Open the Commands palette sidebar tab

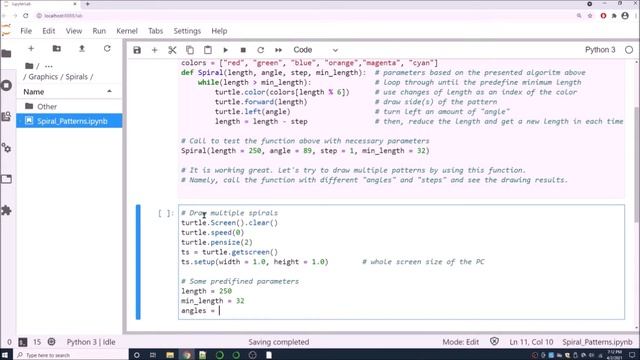pos(7,117)
